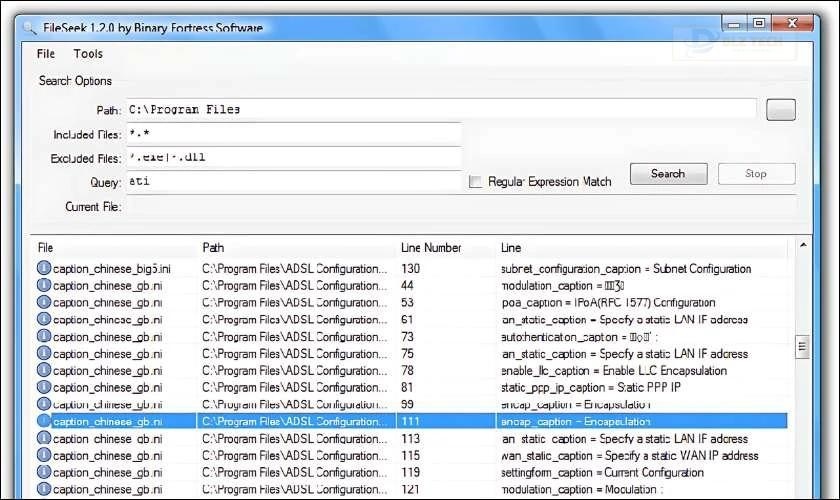This screenshot has height=500, width=840.
Task: Open the File menu
Action: click(46, 54)
